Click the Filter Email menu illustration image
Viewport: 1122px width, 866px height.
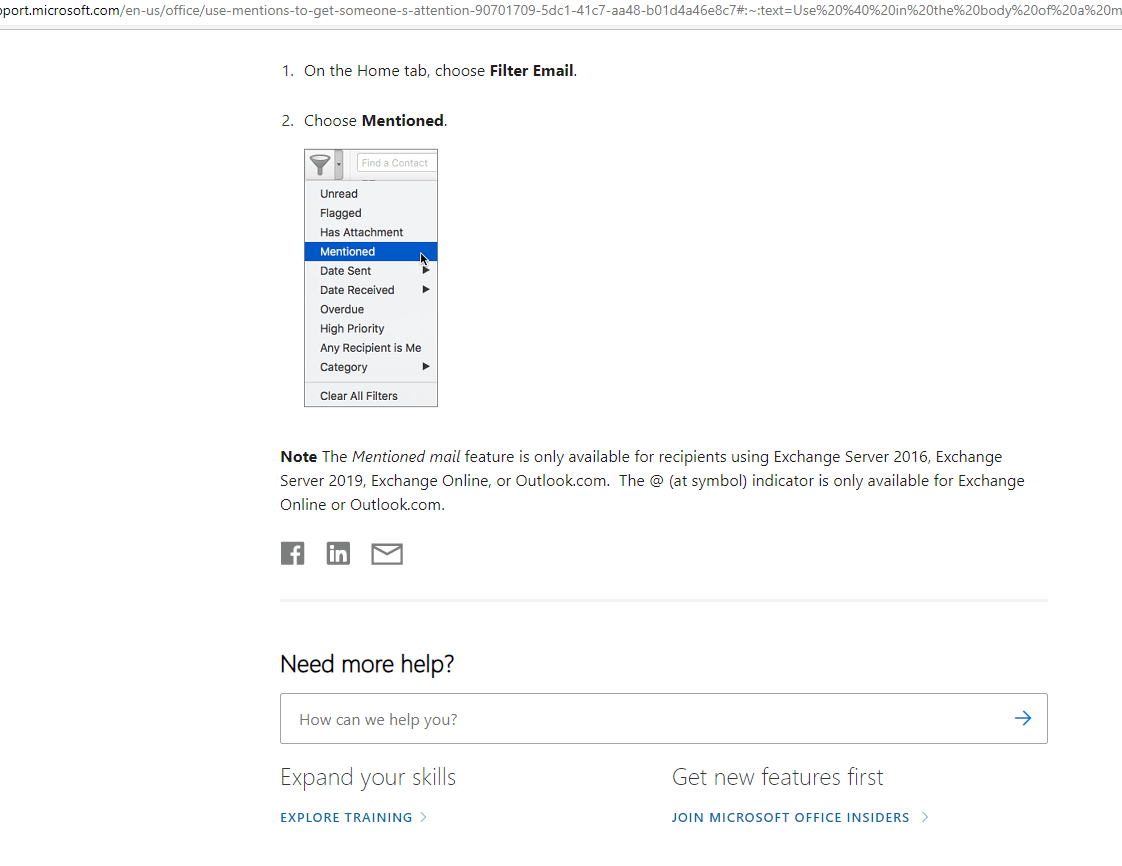[371, 278]
